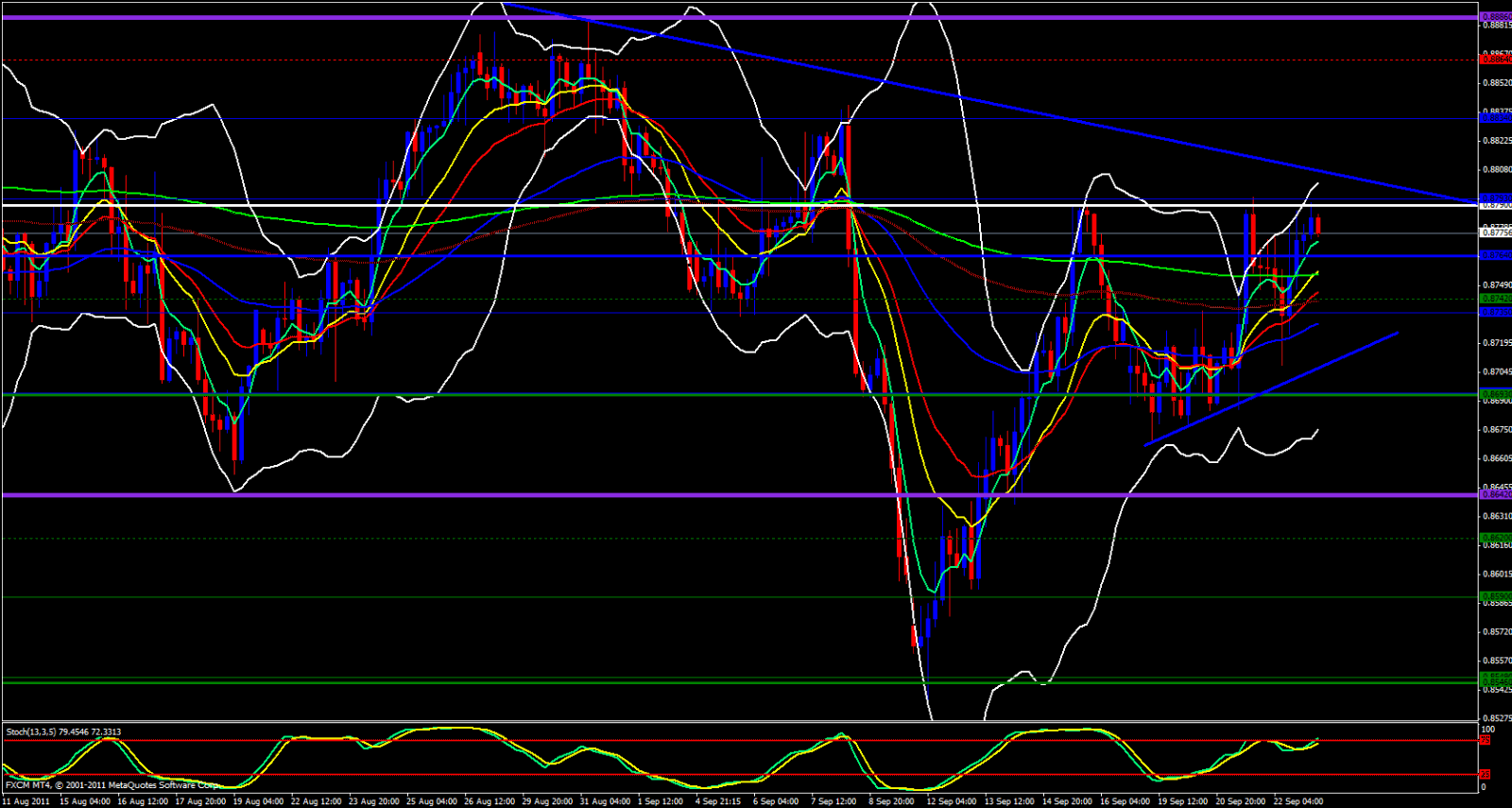Click the red 25 stochastic level tag
This screenshot has width=1512, height=808.
pos(1485,775)
